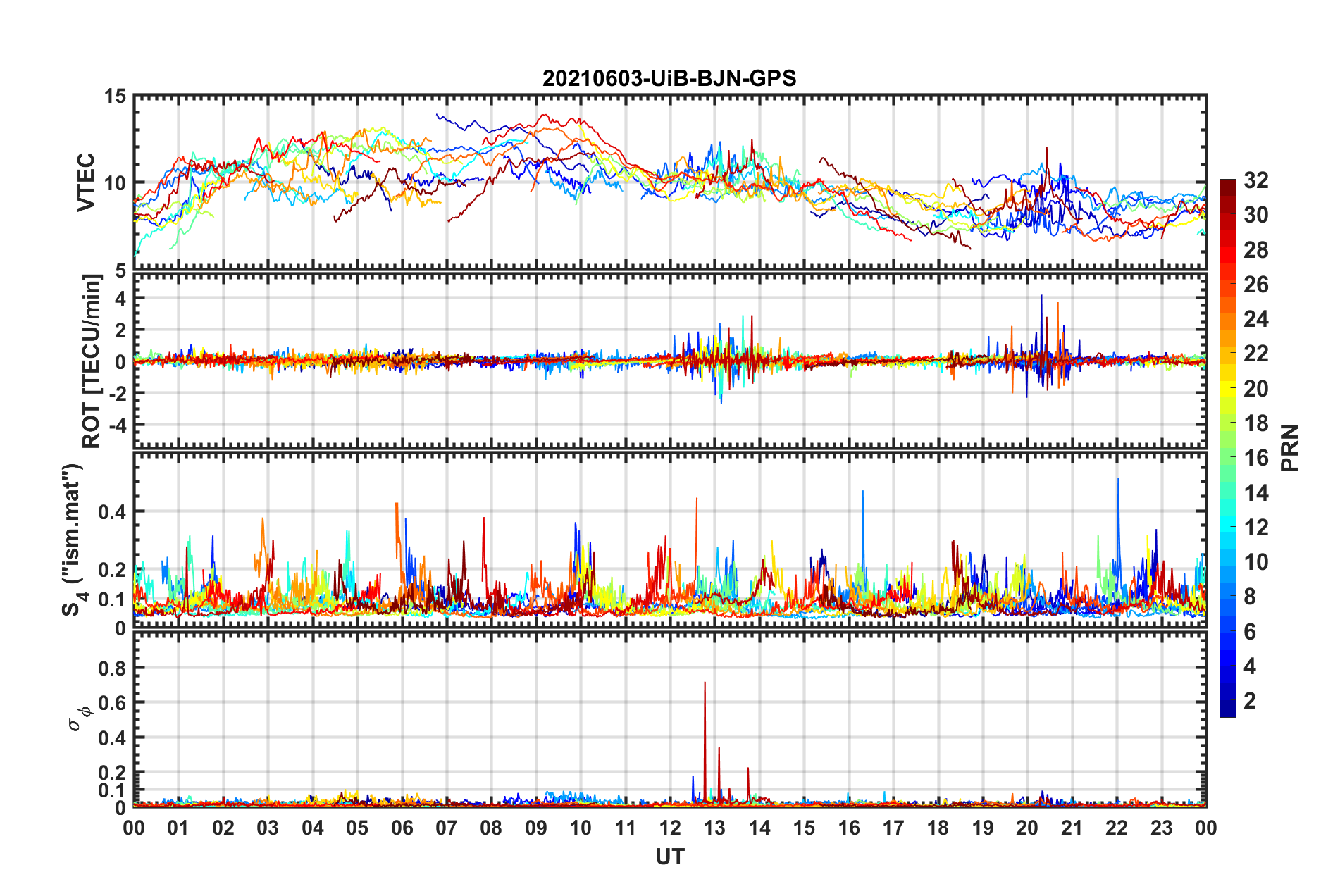The image size is (1340, 896).
Task: Click the VTEC y-axis label
Action: click(86, 182)
